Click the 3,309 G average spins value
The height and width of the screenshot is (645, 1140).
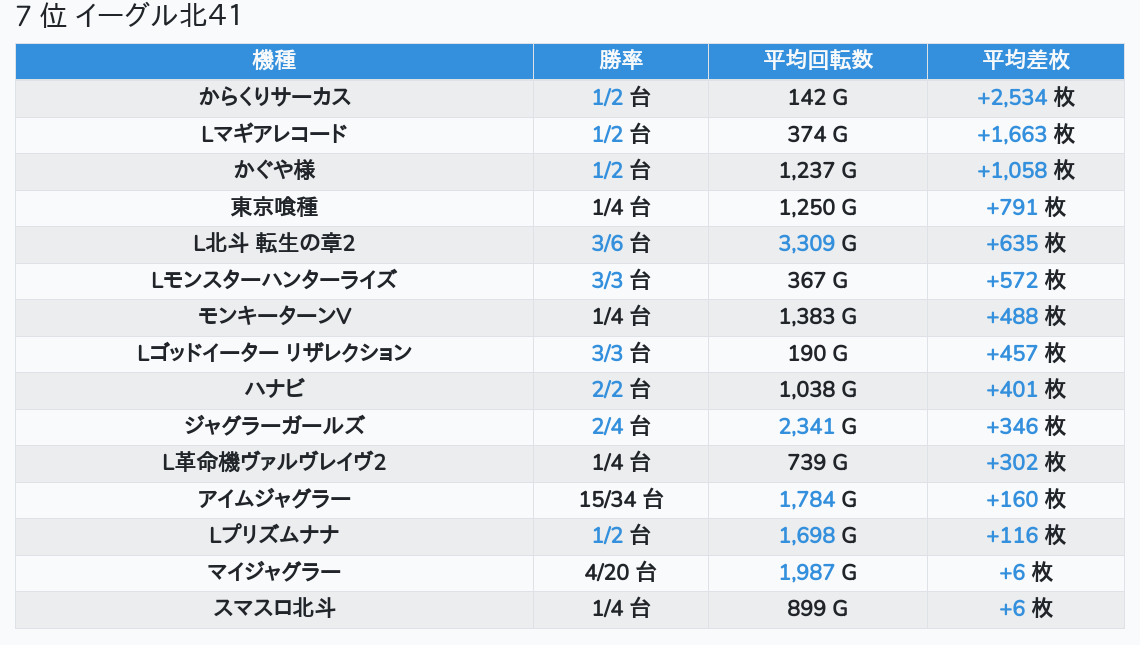pos(817,243)
